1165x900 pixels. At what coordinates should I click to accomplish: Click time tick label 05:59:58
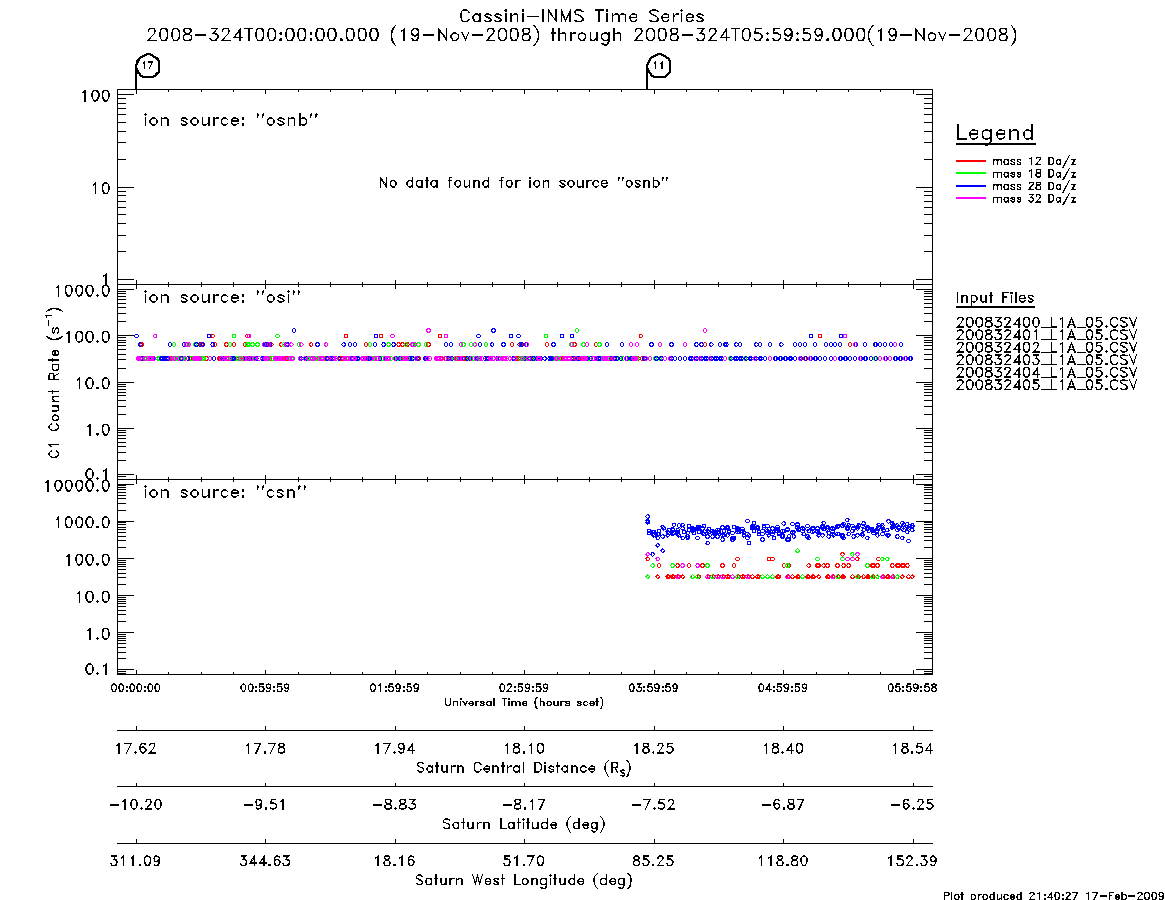[912, 688]
